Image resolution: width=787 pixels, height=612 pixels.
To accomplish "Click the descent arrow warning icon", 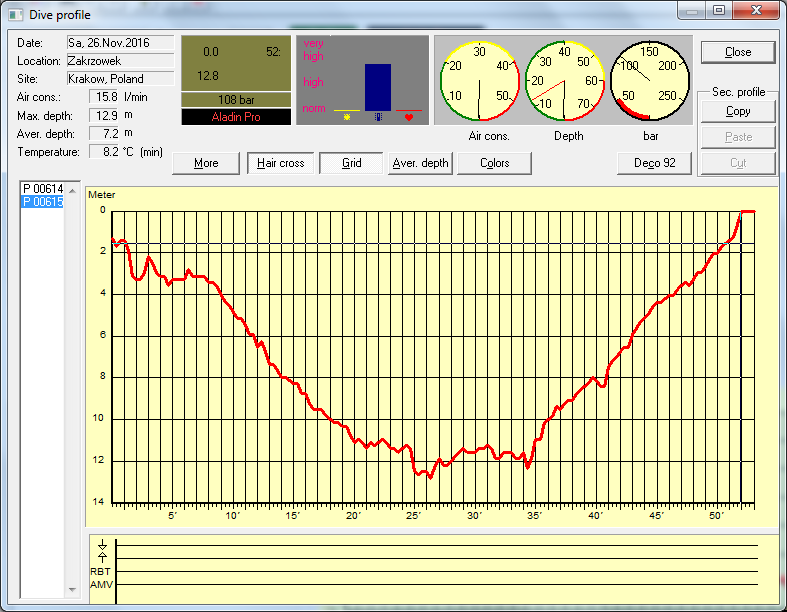I will [102, 545].
